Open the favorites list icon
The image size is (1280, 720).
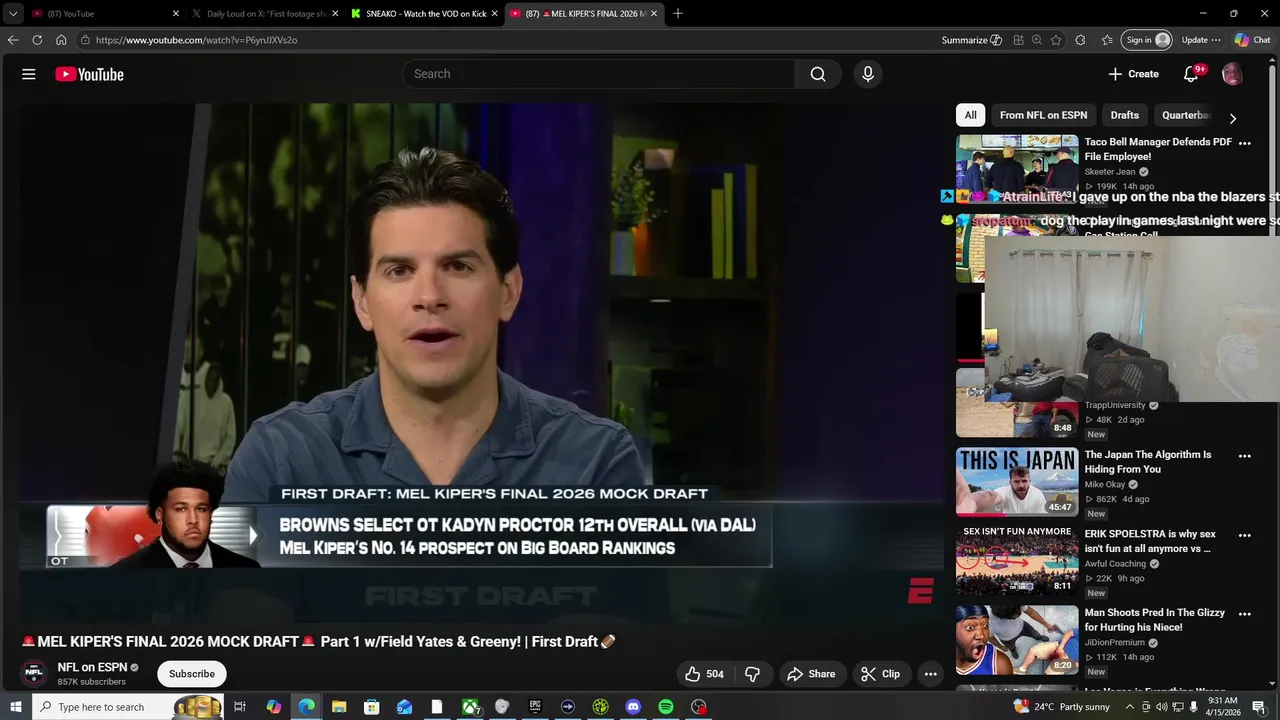[x=1107, y=40]
